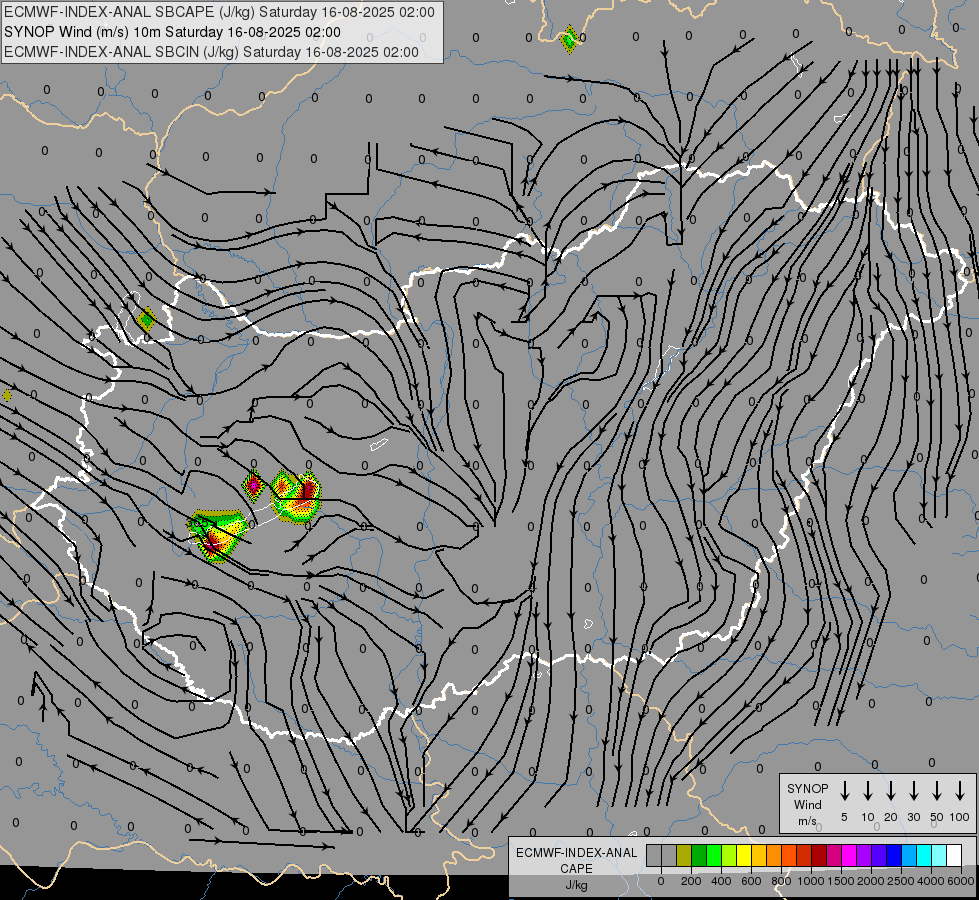Click the wind legend arrow labeled 5

point(844,791)
